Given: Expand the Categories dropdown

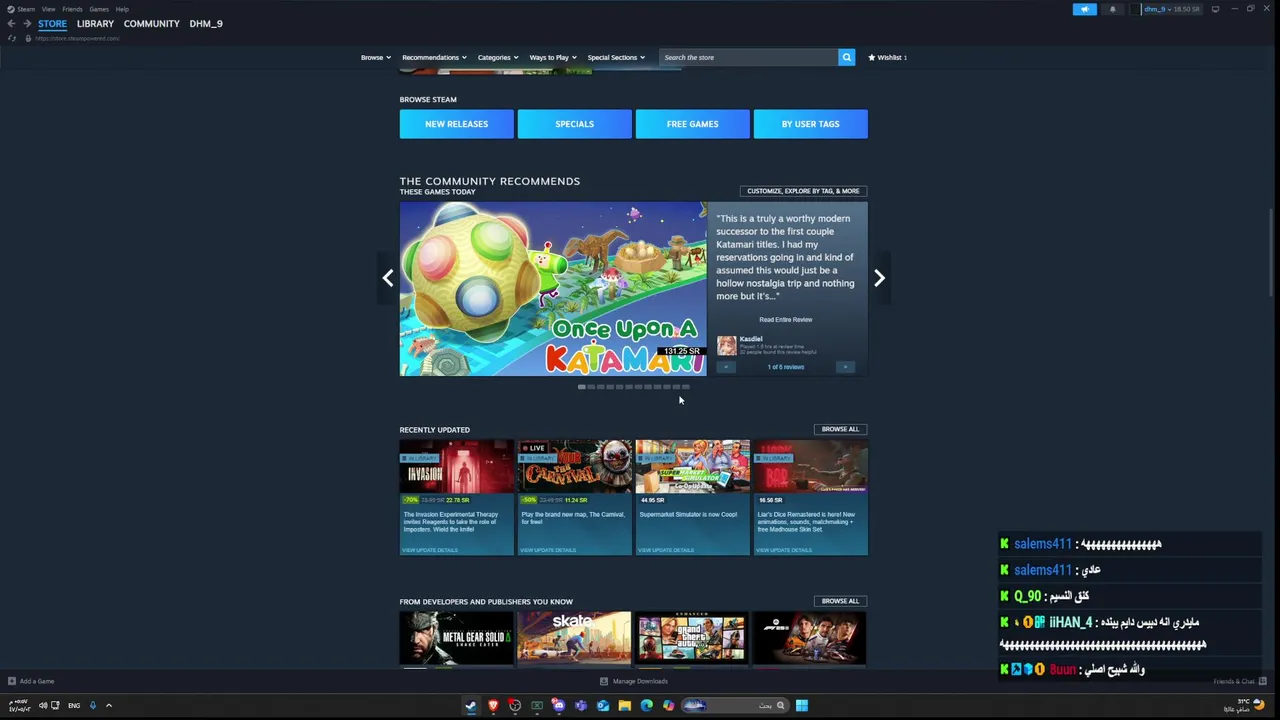Looking at the screenshot, I should pos(497,57).
